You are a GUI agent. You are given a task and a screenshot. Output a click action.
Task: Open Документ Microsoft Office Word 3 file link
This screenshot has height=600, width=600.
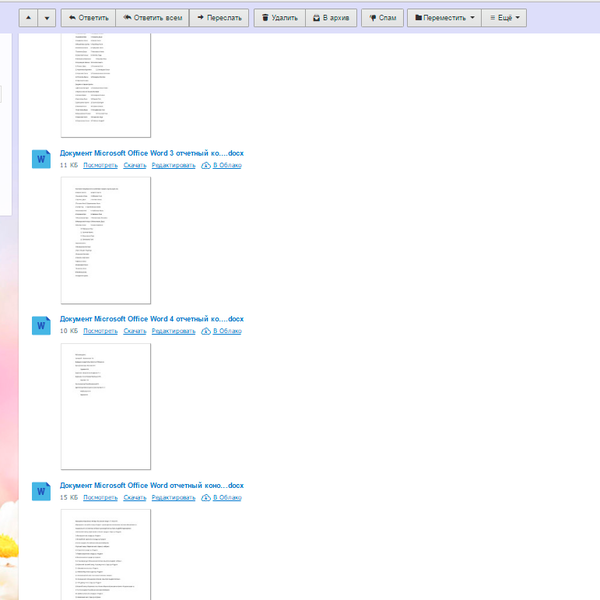click(x=151, y=153)
